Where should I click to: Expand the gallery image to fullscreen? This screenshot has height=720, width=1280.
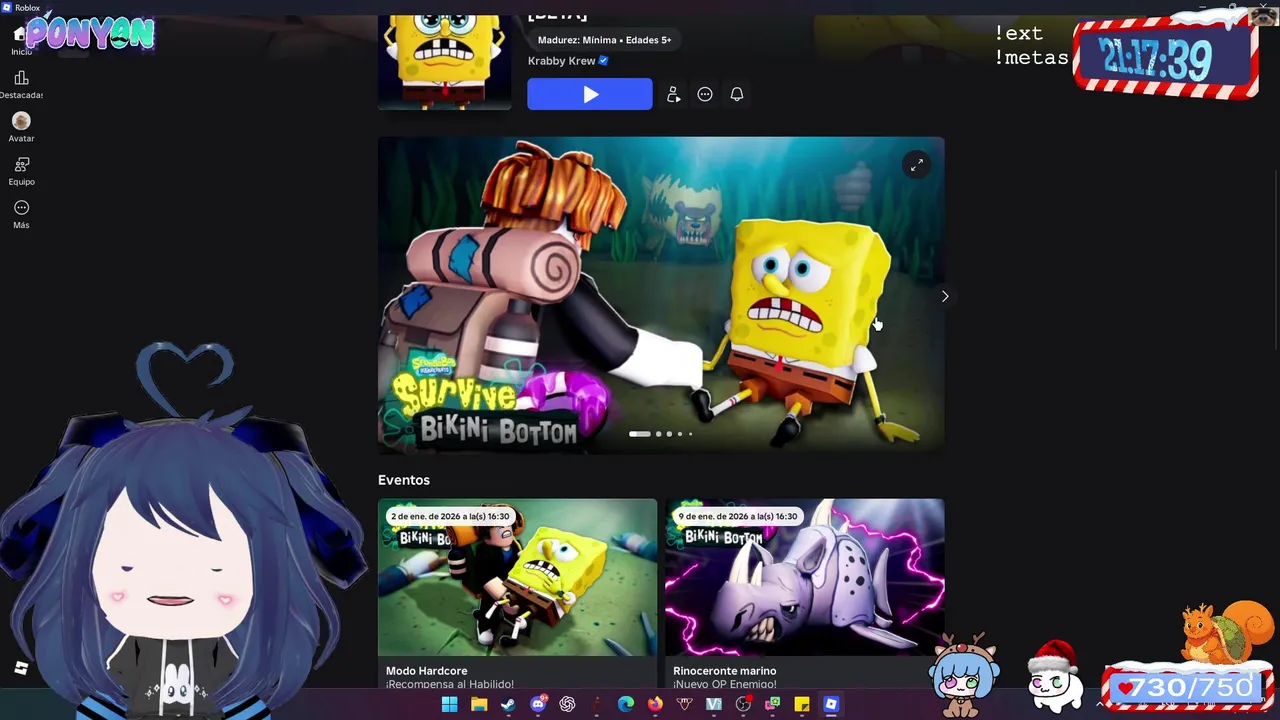pos(916,165)
